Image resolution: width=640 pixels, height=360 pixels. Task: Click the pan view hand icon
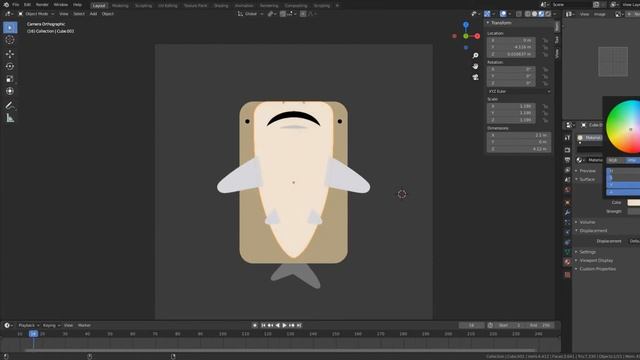(476, 66)
